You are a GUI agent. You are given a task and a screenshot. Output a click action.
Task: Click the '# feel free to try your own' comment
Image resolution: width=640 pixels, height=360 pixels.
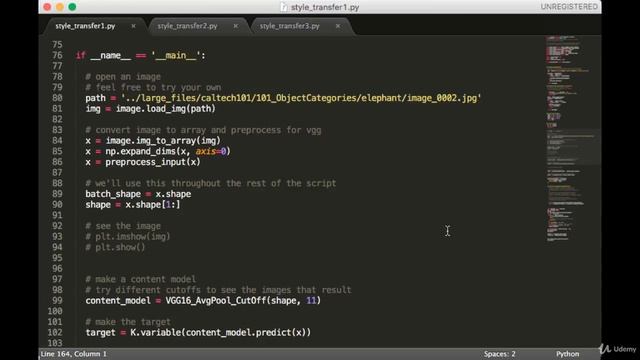tap(153, 87)
